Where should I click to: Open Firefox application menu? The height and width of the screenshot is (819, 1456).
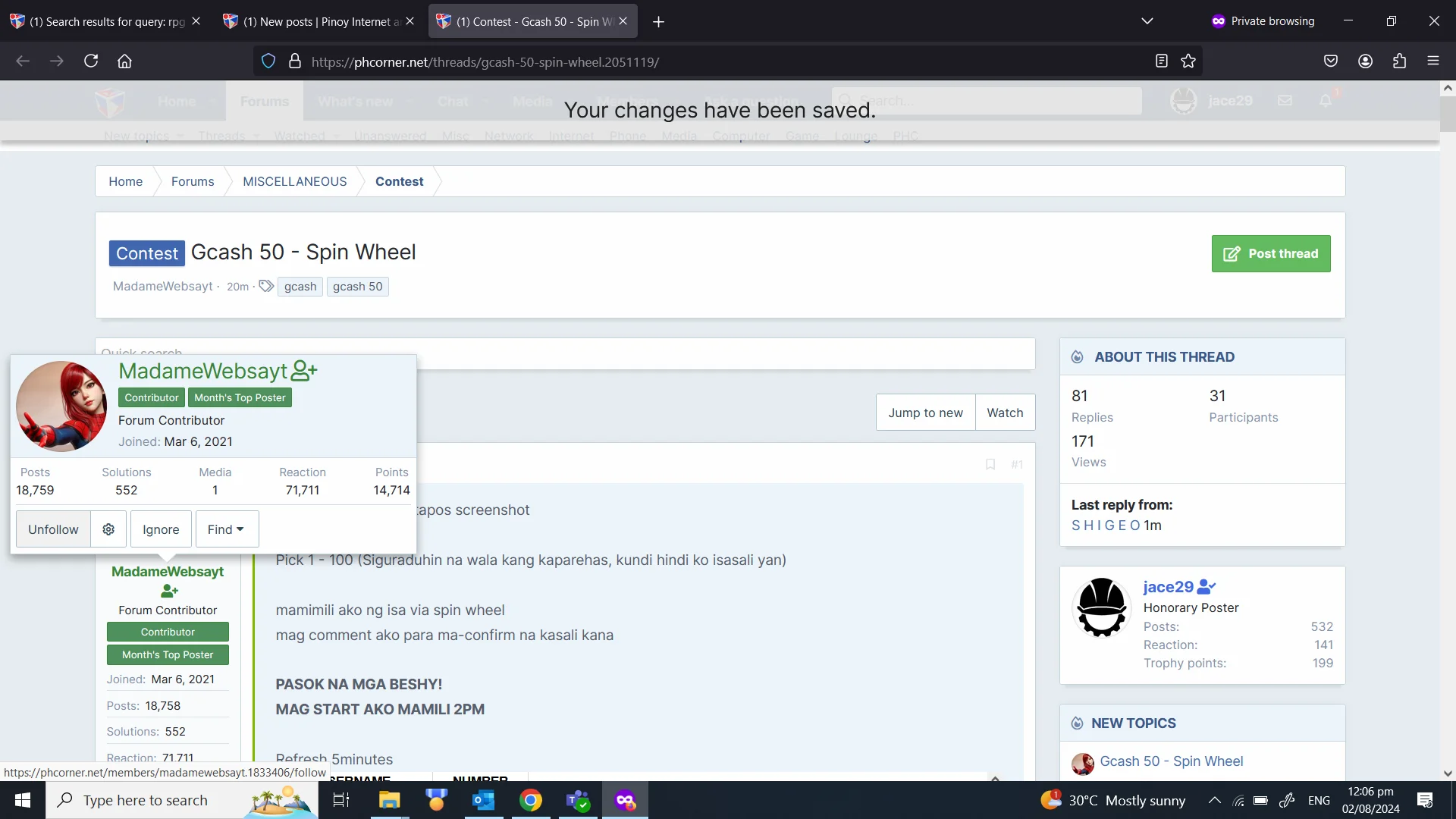(1432, 61)
